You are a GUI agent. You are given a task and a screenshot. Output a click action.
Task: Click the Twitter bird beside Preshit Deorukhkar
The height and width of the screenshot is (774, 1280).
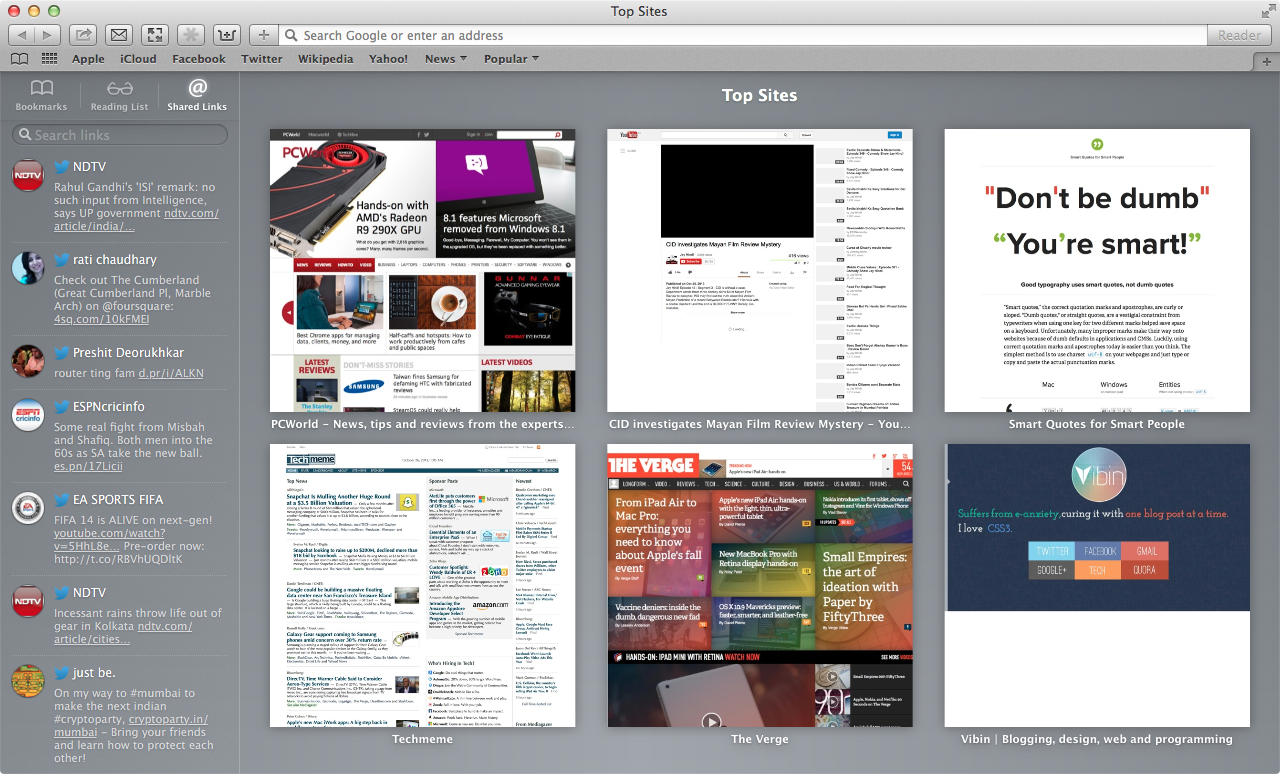pos(61,352)
